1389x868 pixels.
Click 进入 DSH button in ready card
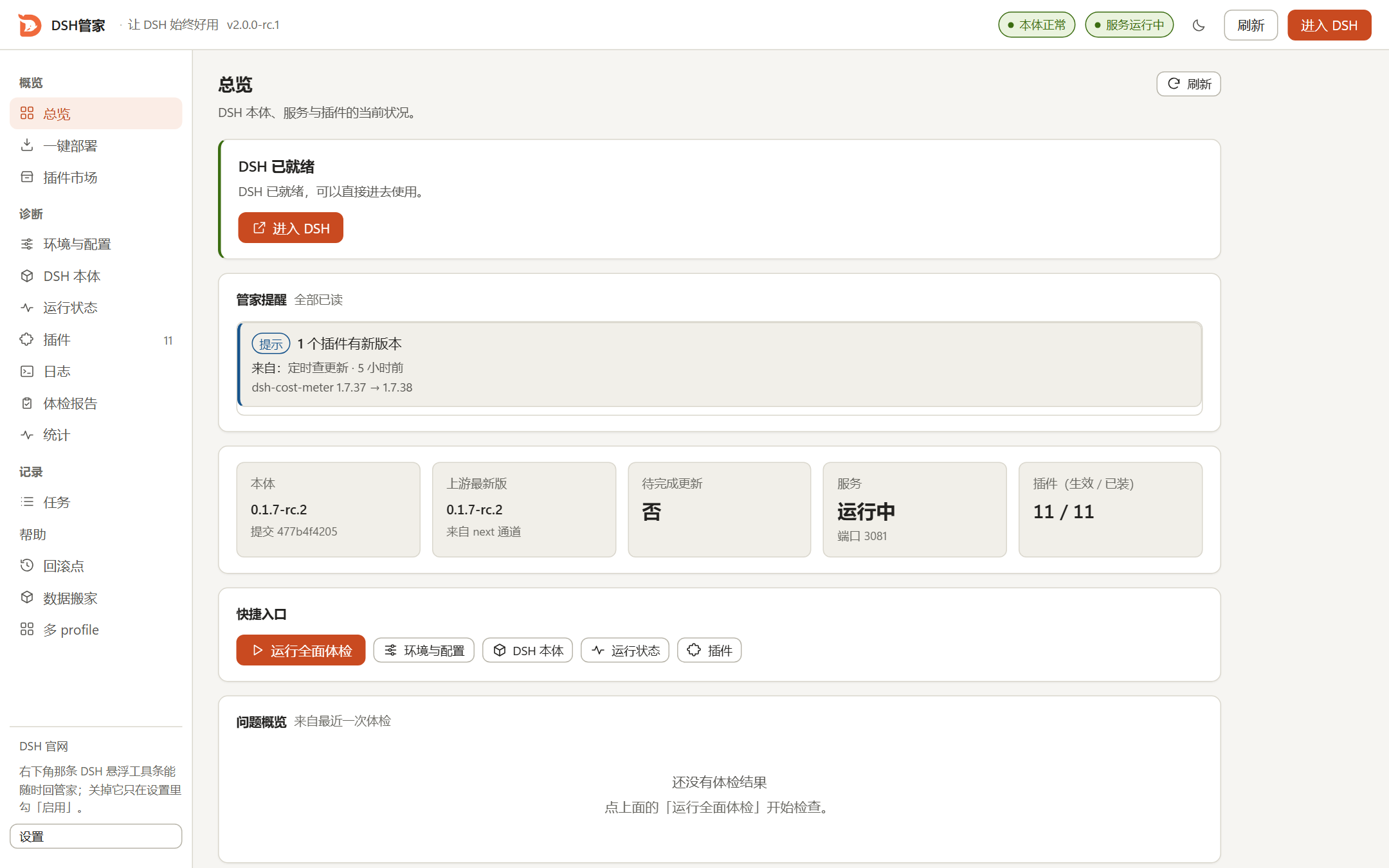[291, 228]
